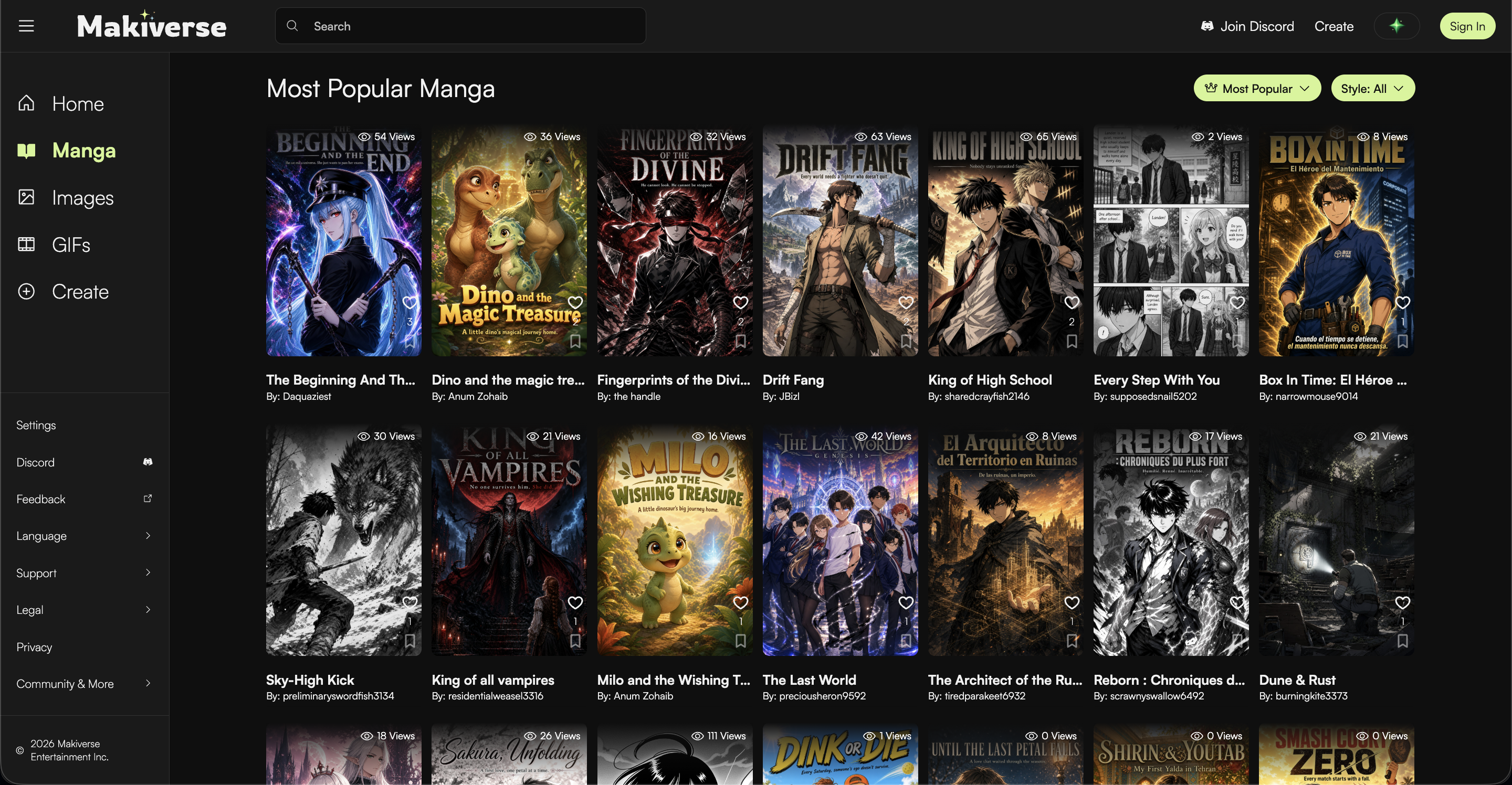This screenshot has width=1512, height=785.
Task: Bookmark the King of High School manga
Action: pos(1072,341)
